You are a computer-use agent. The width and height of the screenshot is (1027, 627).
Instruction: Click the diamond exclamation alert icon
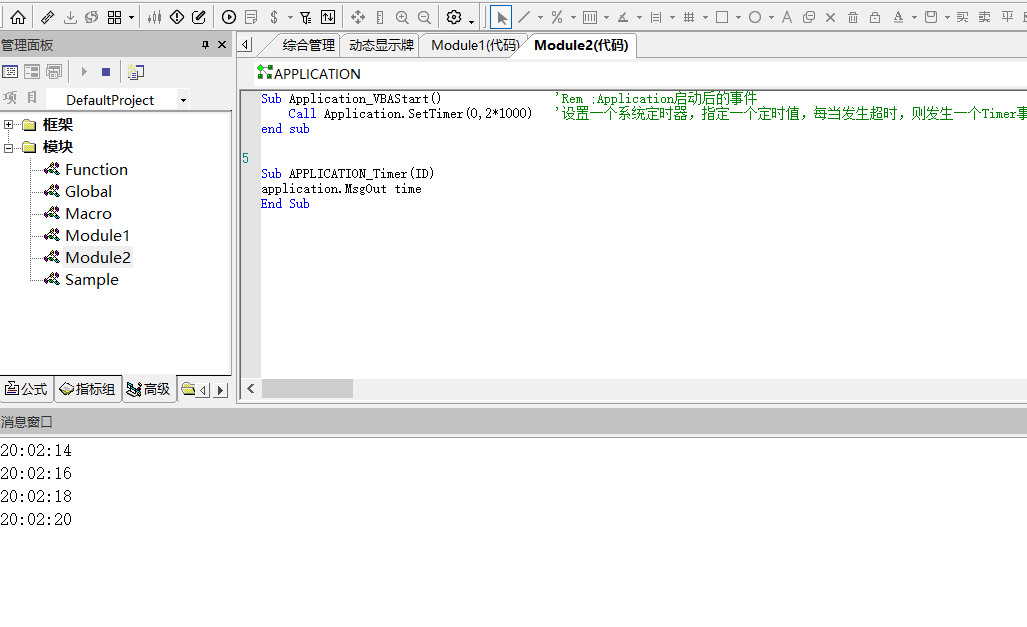177,17
